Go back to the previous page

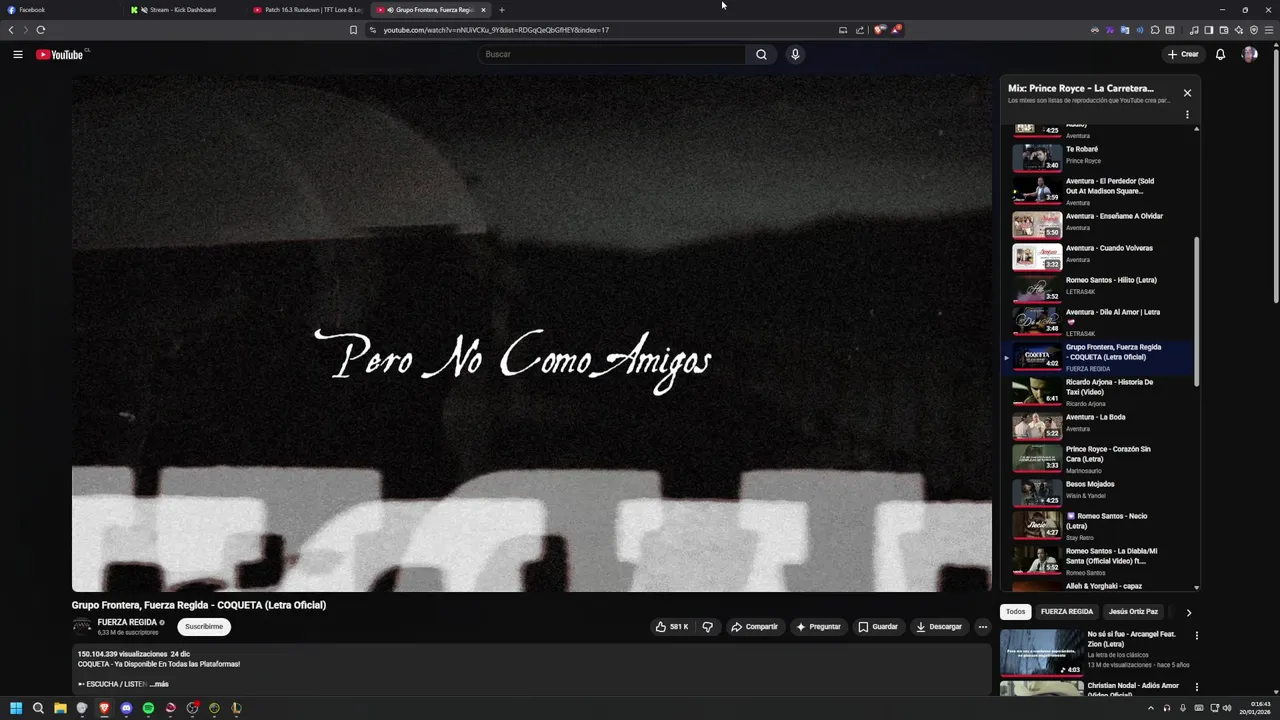coord(11,30)
